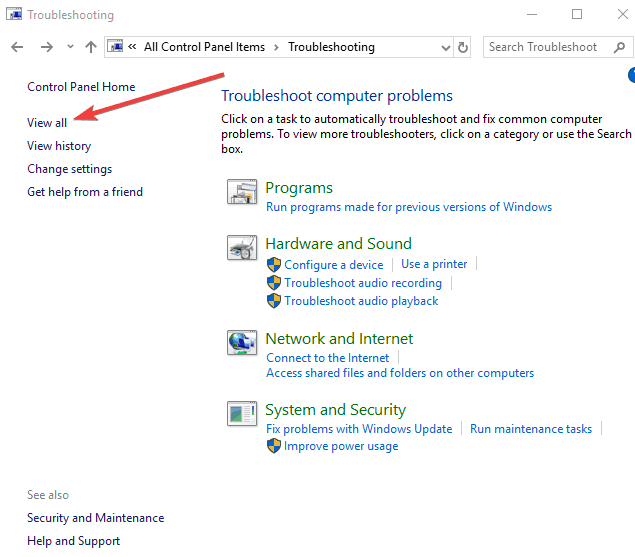Click the shield icon beside Configure a device
This screenshot has width=635, height=557.
click(274, 265)
